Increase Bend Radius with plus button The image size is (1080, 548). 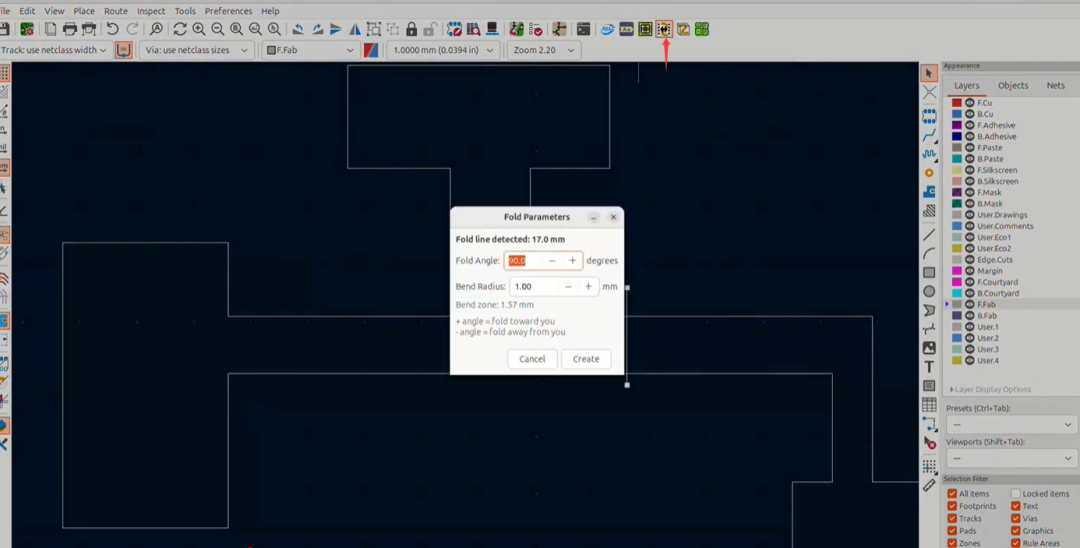588,286
